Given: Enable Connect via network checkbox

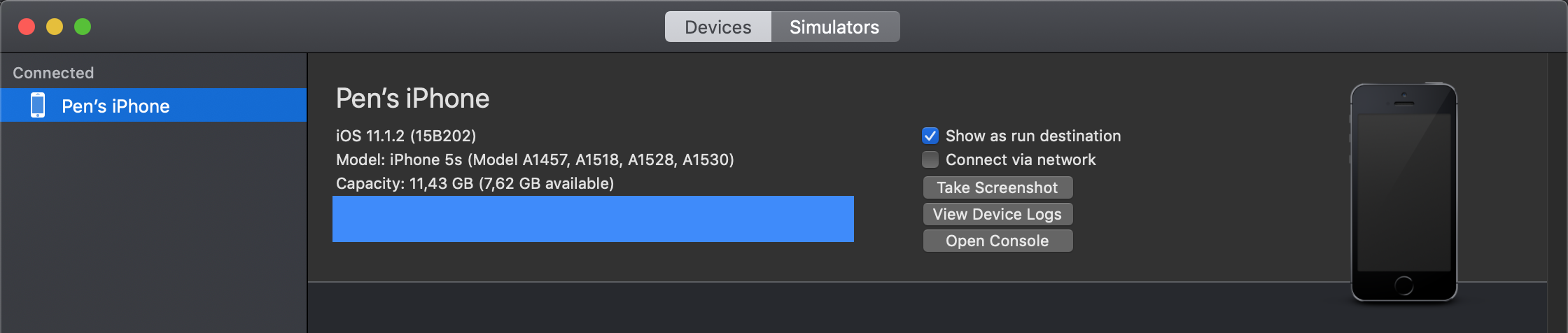Looking at the screenshot, I should pos(930,160).
